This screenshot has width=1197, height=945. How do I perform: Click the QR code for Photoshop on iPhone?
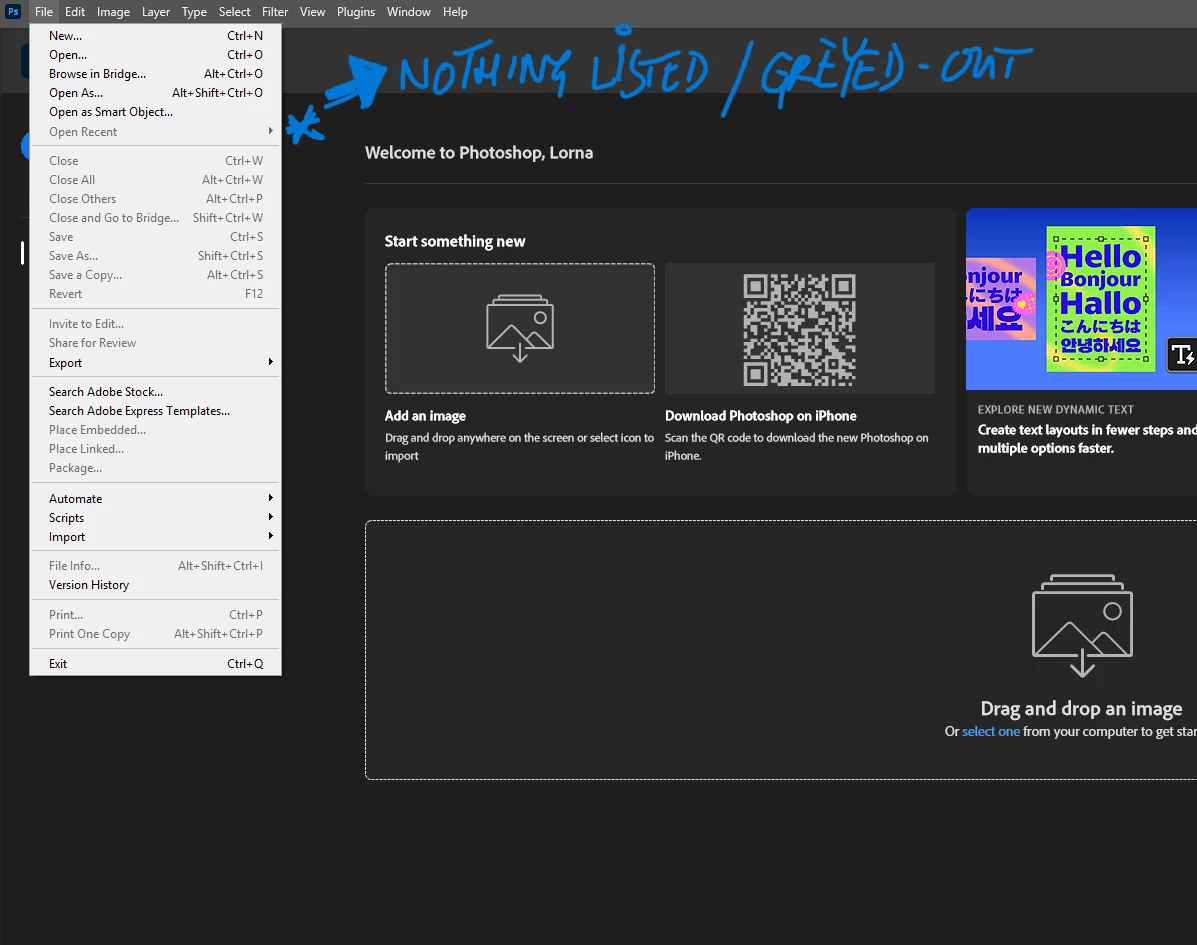(x=799, y=330)
